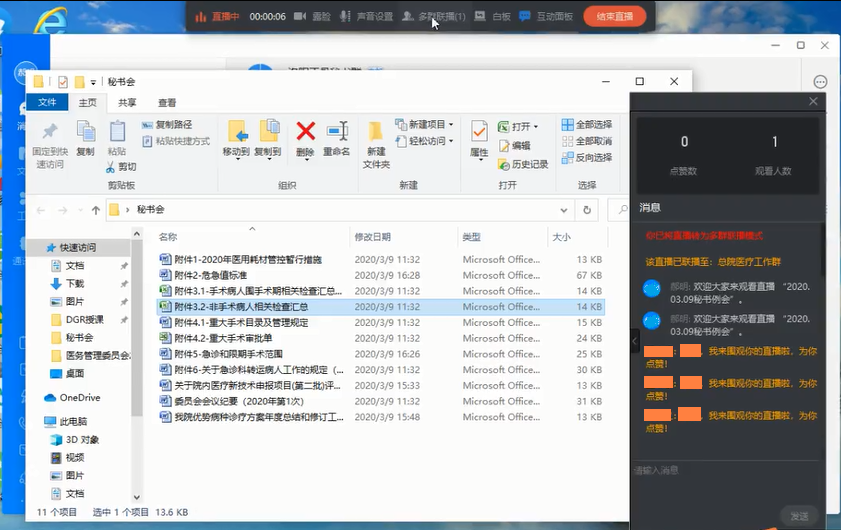The height and width of the screenshot is (530, 841).
Task: Open Sound settings (声音设置) in live bar
Action: pos(366,17)
